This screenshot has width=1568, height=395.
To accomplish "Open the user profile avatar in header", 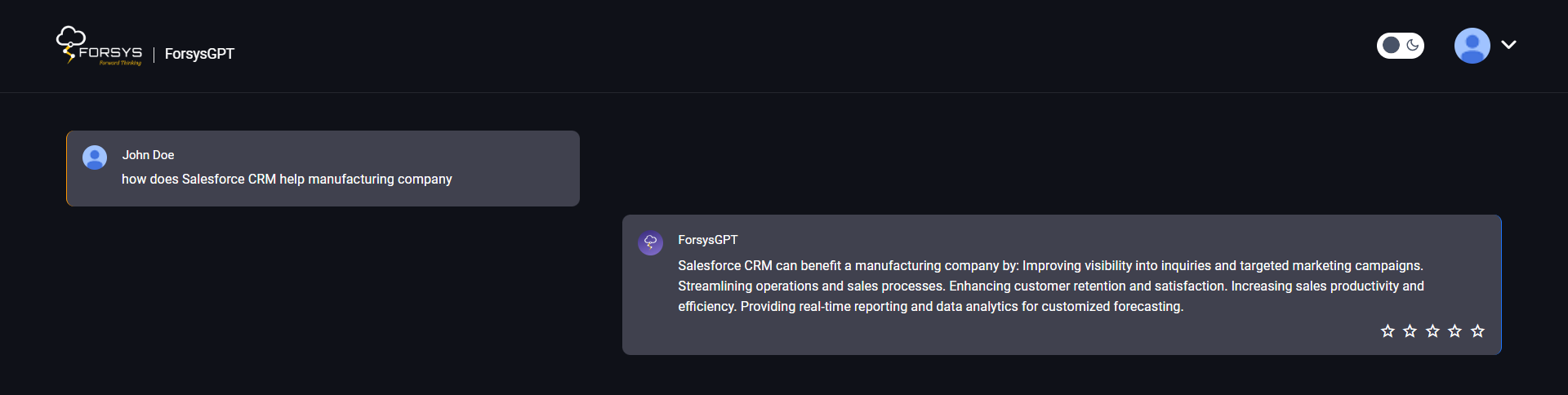I will [x=1472, y=46].
